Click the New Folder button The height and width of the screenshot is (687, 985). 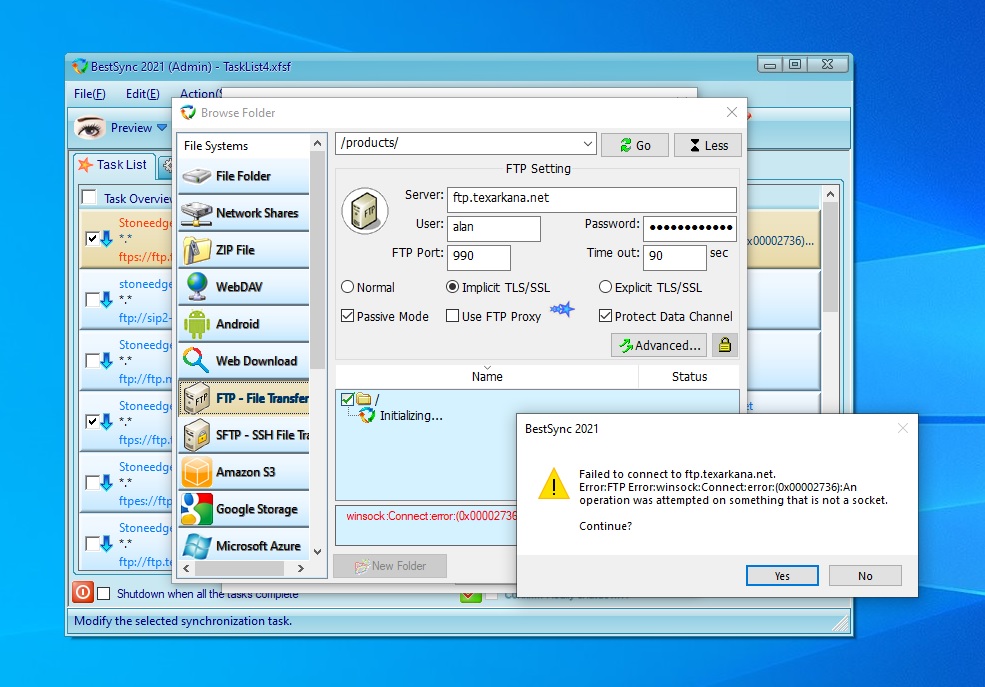click(390, 566)
